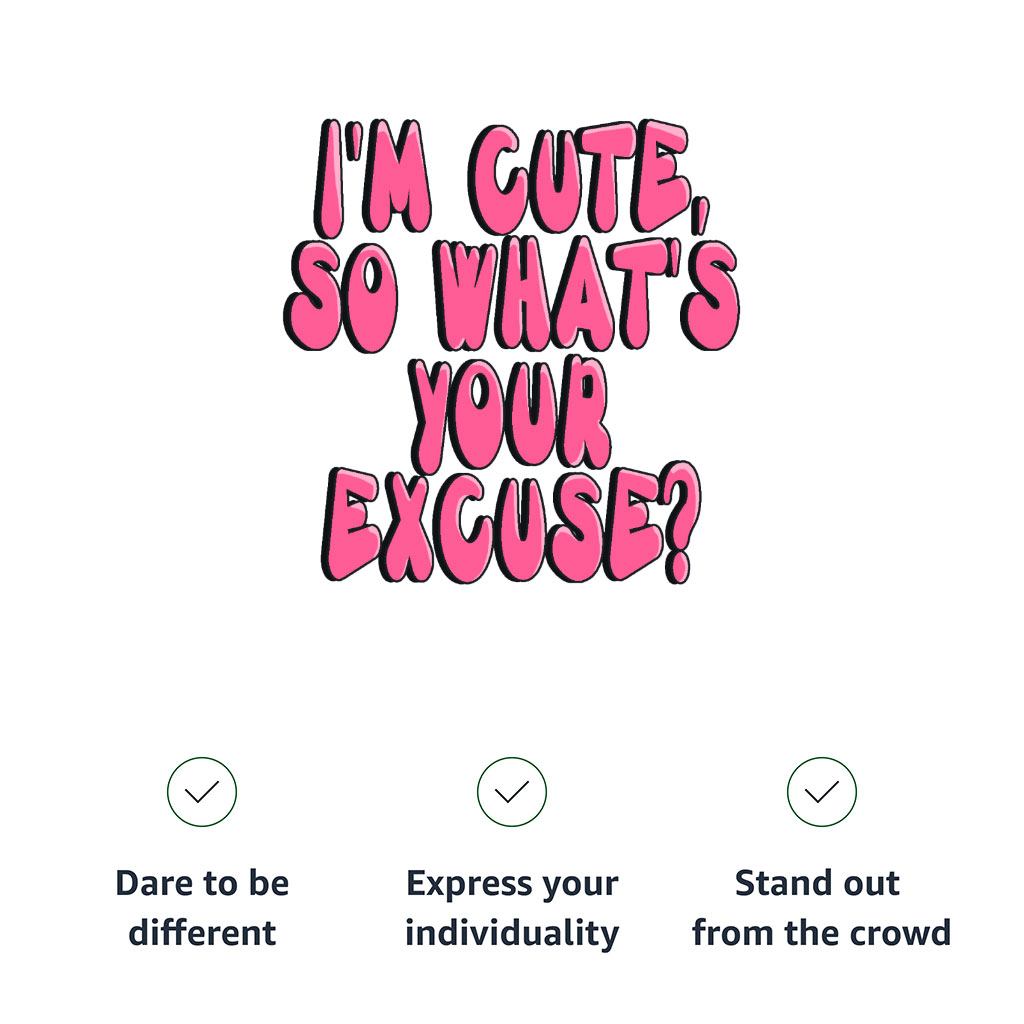Select the pink word SO
The height and width of the screenshot is (1024, 1024).
[341, 297]
